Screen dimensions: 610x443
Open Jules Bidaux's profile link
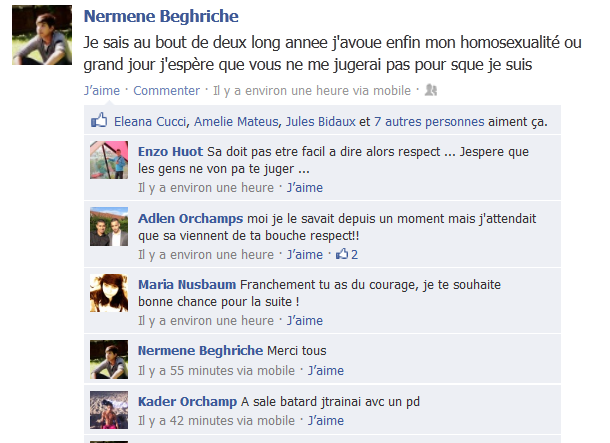(321, 122)
